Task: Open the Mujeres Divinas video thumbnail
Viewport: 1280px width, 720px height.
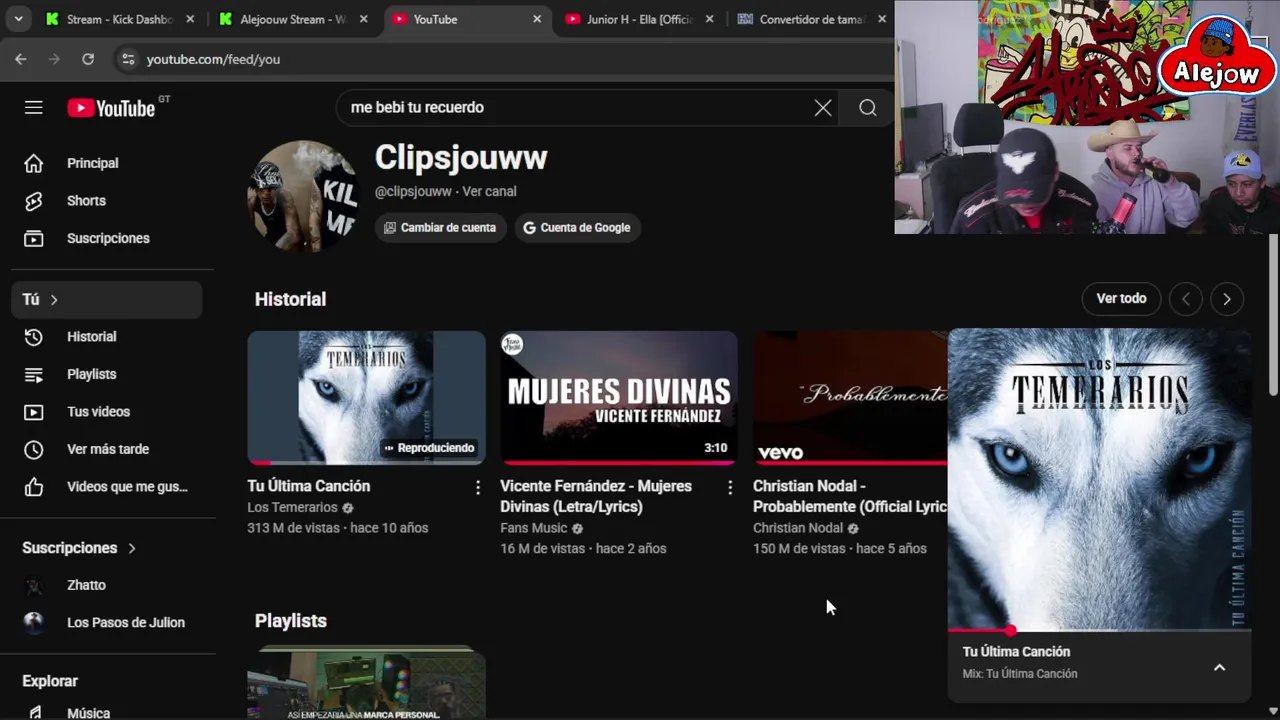Action: click(619, 398)
